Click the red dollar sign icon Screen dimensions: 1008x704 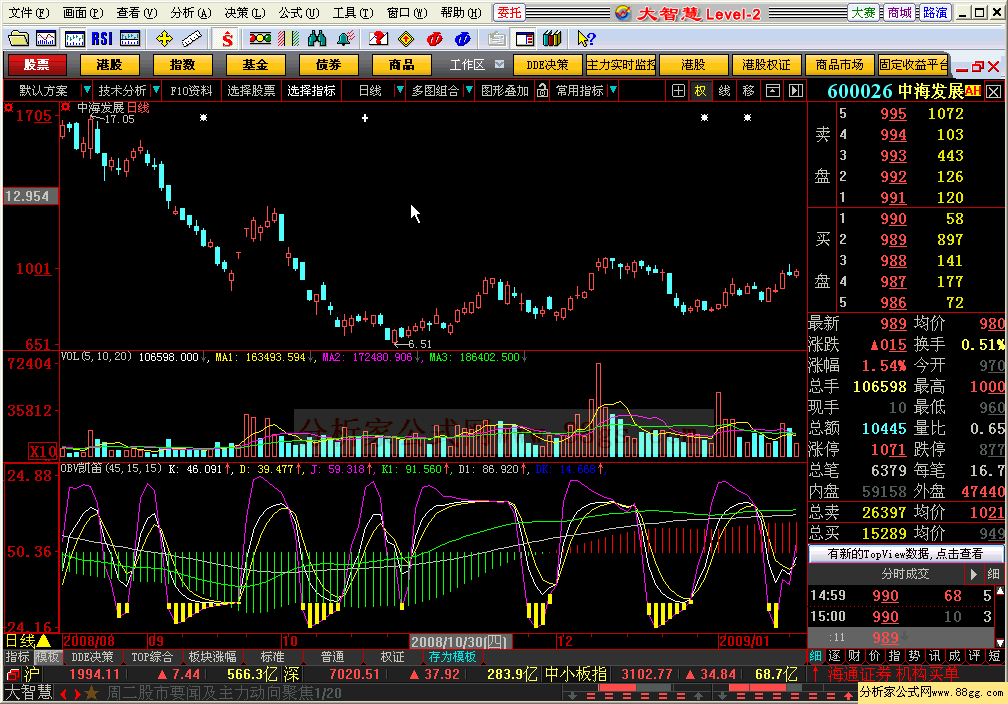(227, 39)
